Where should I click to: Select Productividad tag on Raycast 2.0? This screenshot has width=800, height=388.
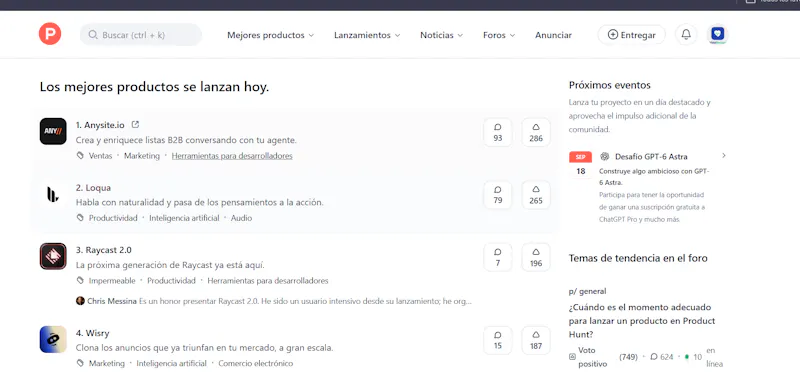[171, 281]
